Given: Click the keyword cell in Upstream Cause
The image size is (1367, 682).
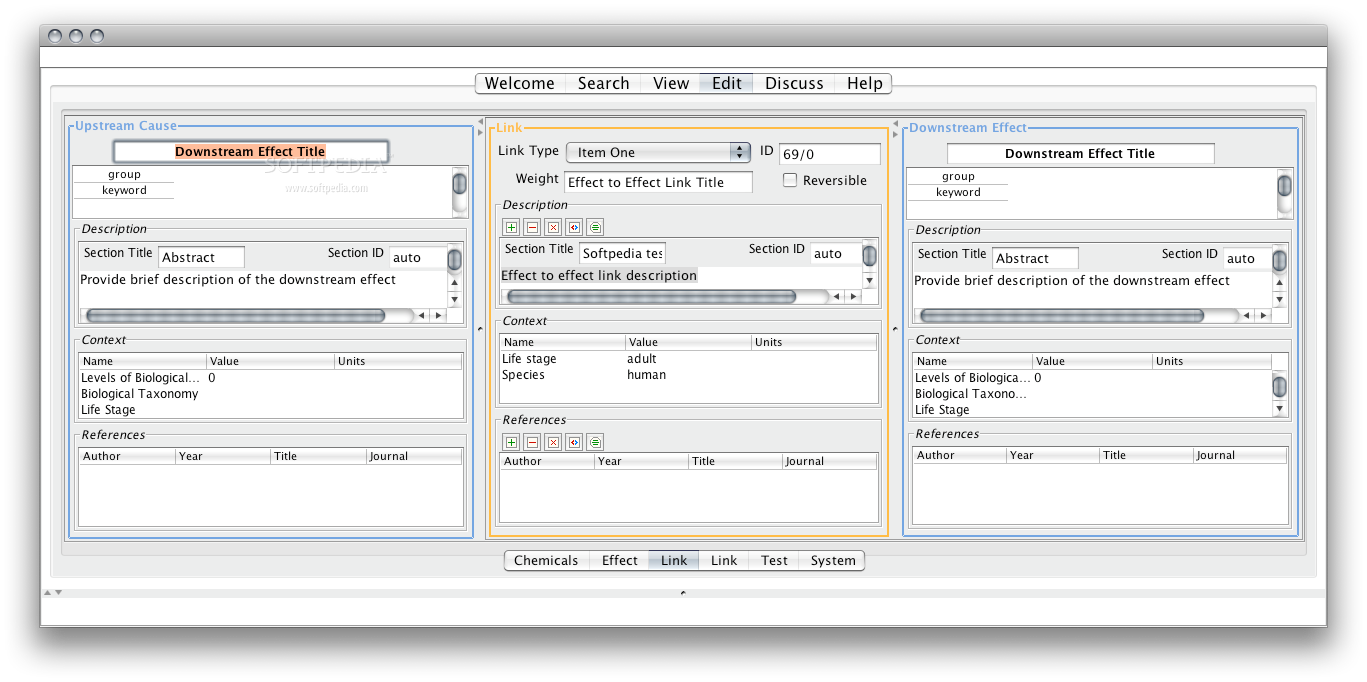Looking at the screenshot, I should pyautogui.click(x=124, y=190).
